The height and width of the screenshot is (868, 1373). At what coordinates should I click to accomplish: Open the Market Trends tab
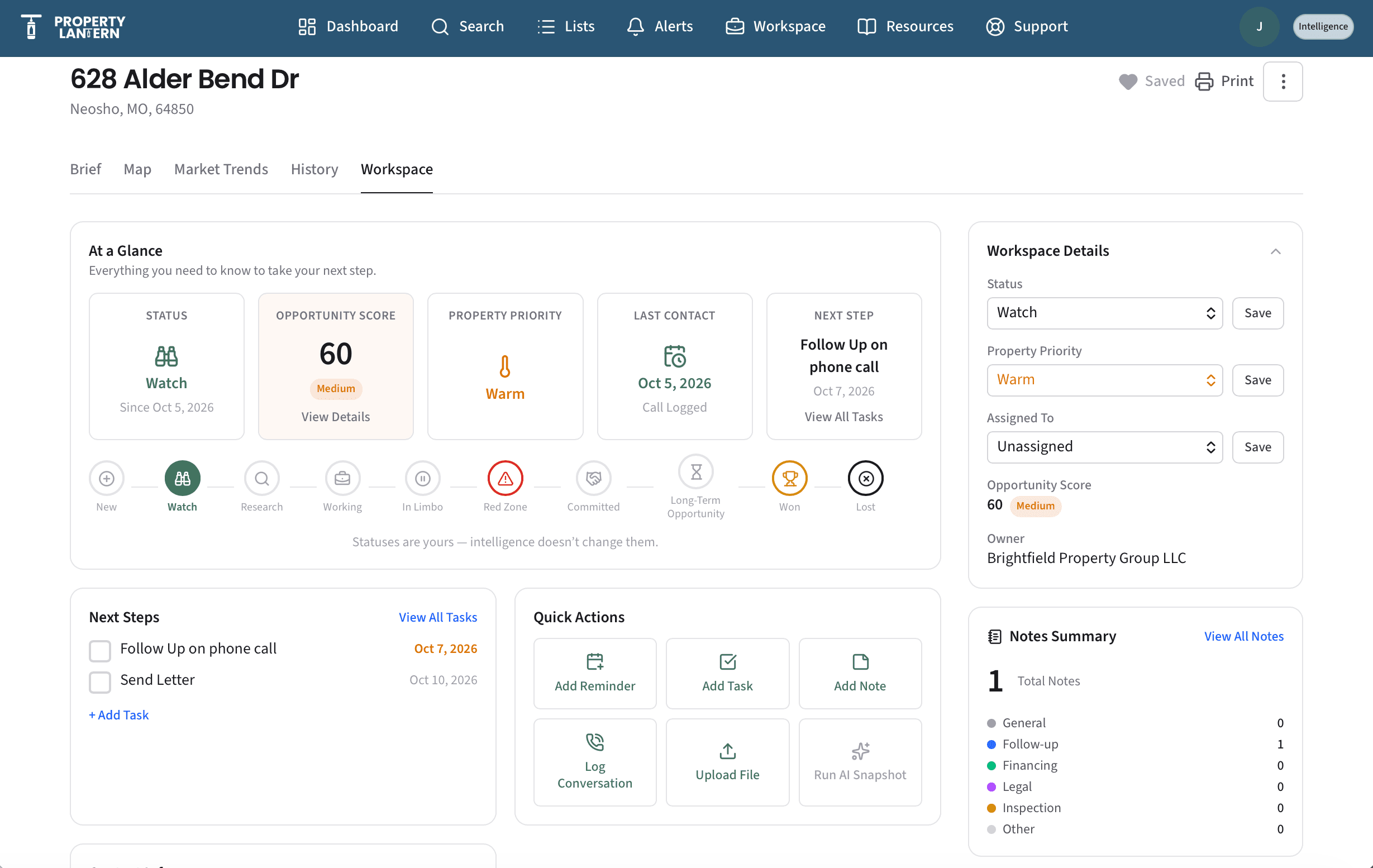coord(221,169)
